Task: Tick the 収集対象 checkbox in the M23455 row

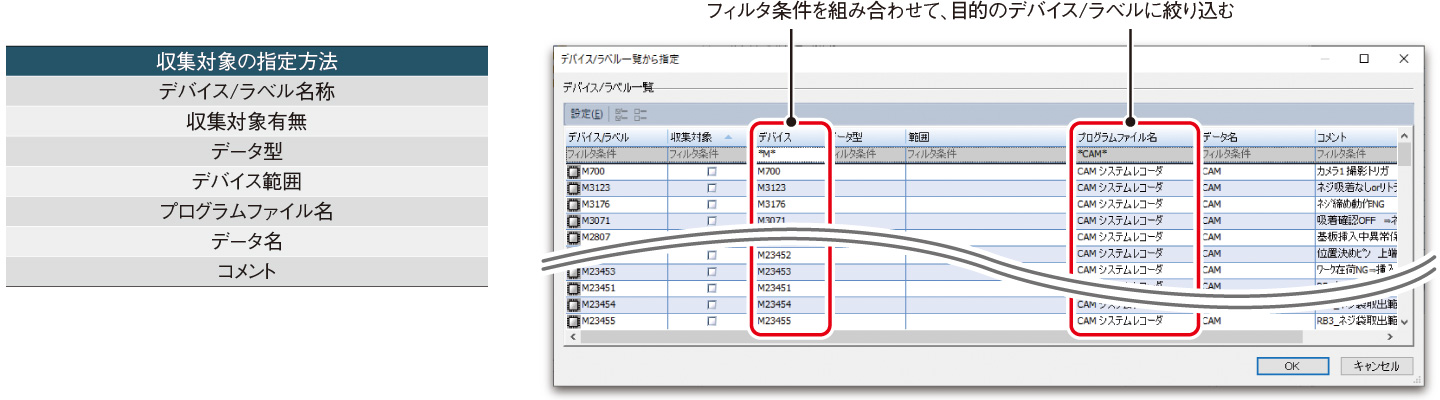Action: (x=712, y=321)
